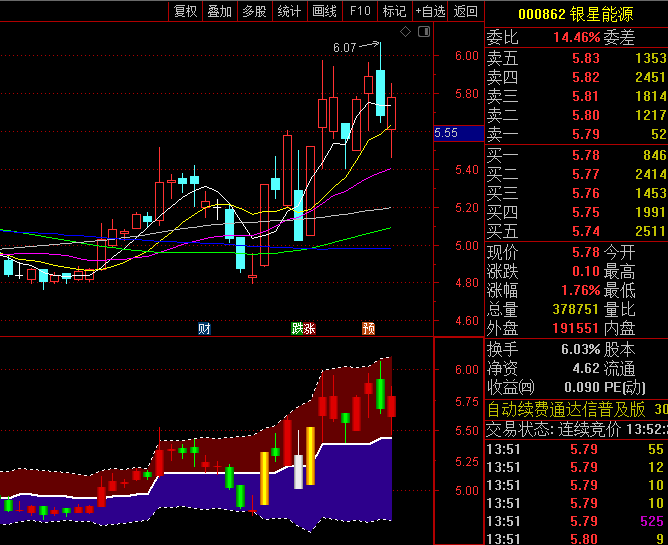Select the 13:51 trade tick with volume 55
This screenshot has width=668, height=545.
[577, 449]
